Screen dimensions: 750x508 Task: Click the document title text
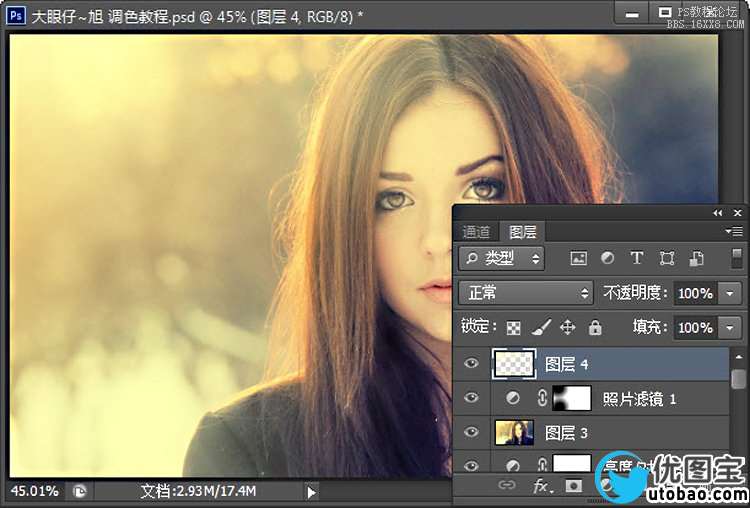pyautogui.click(x=197, y=16)
